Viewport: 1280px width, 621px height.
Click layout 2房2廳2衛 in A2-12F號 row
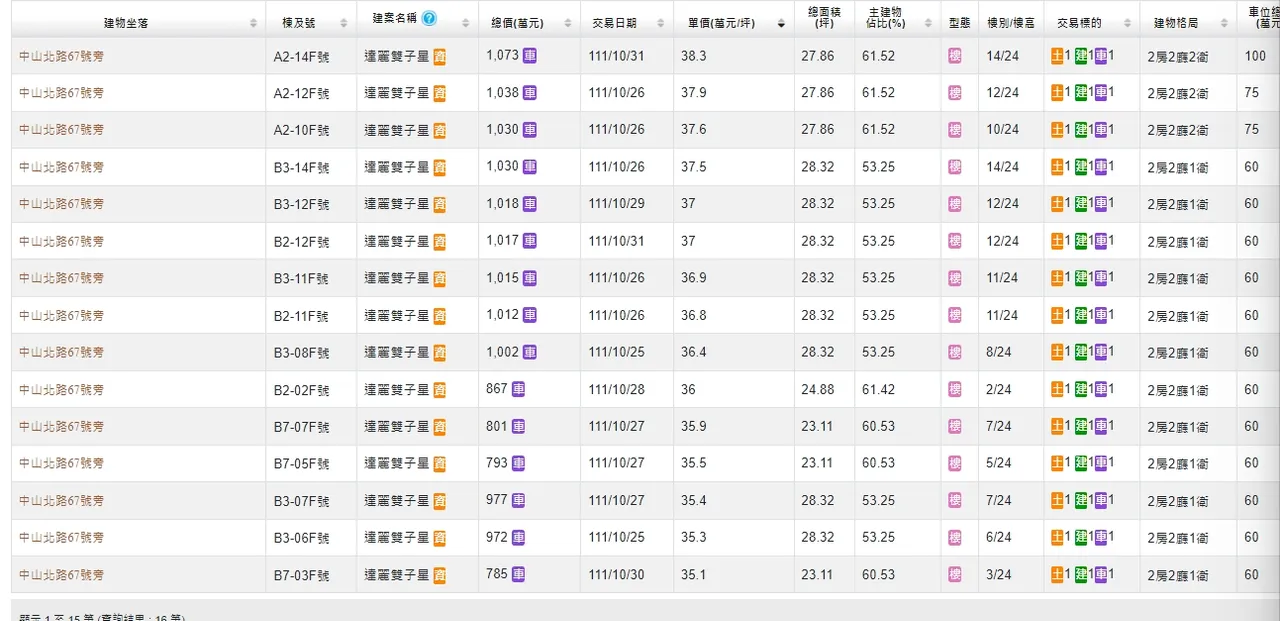point(1177,93)
